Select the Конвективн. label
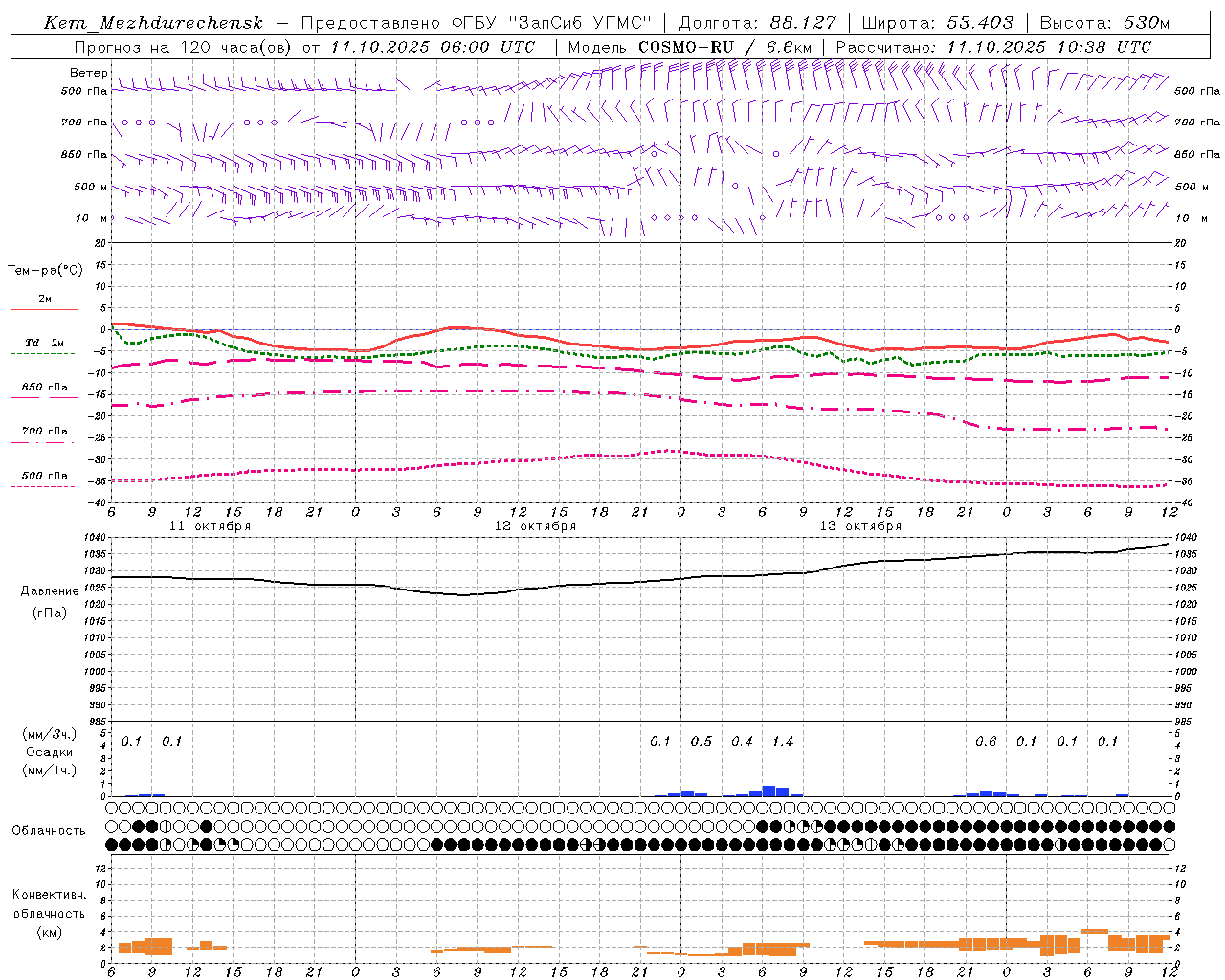This screenshot has height=980, width=1225. (x=49, y=895)
